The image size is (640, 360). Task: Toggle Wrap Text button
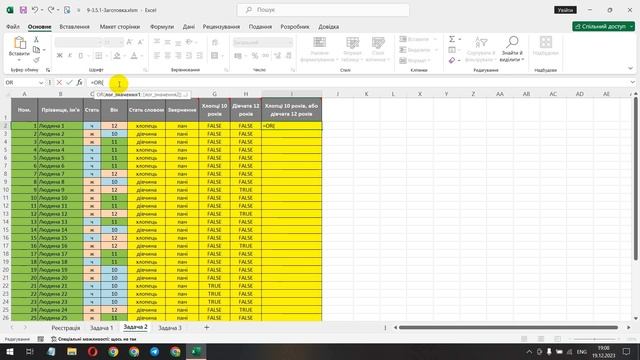click(x=215, y=42)
